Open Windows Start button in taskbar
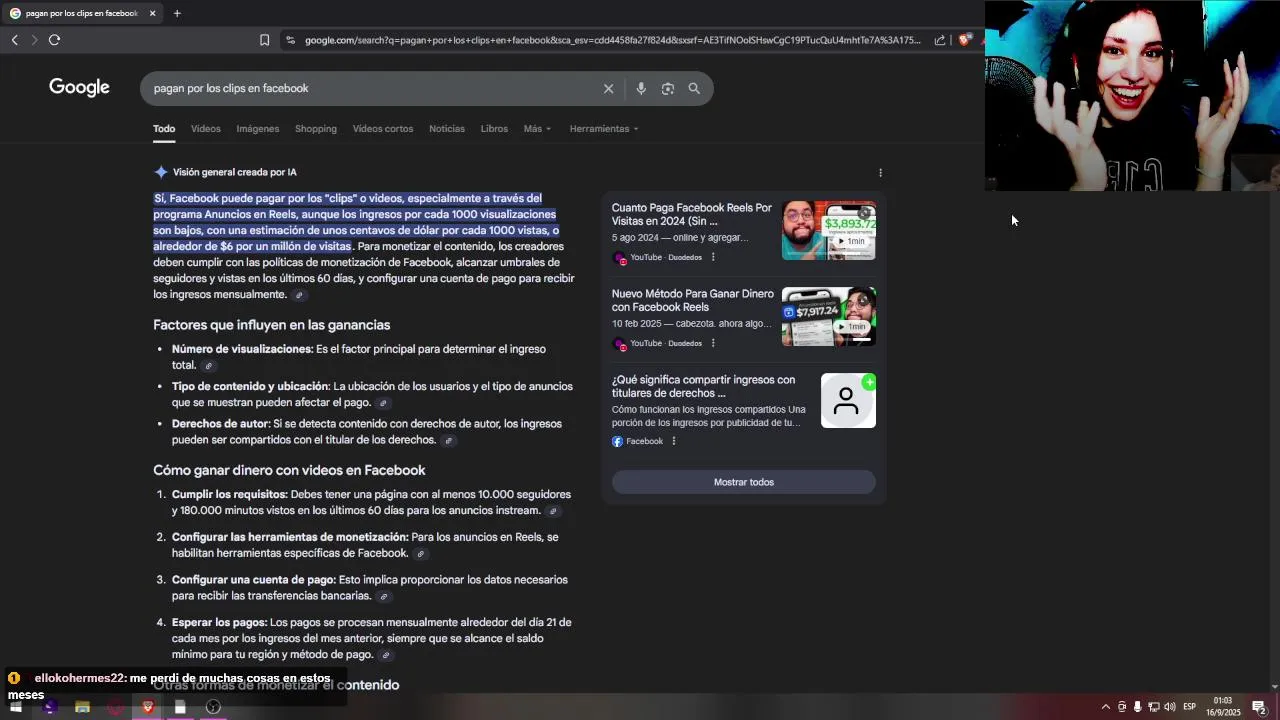Image resolution: width=1280 pixels, height=720 pixels. [16, 707]
